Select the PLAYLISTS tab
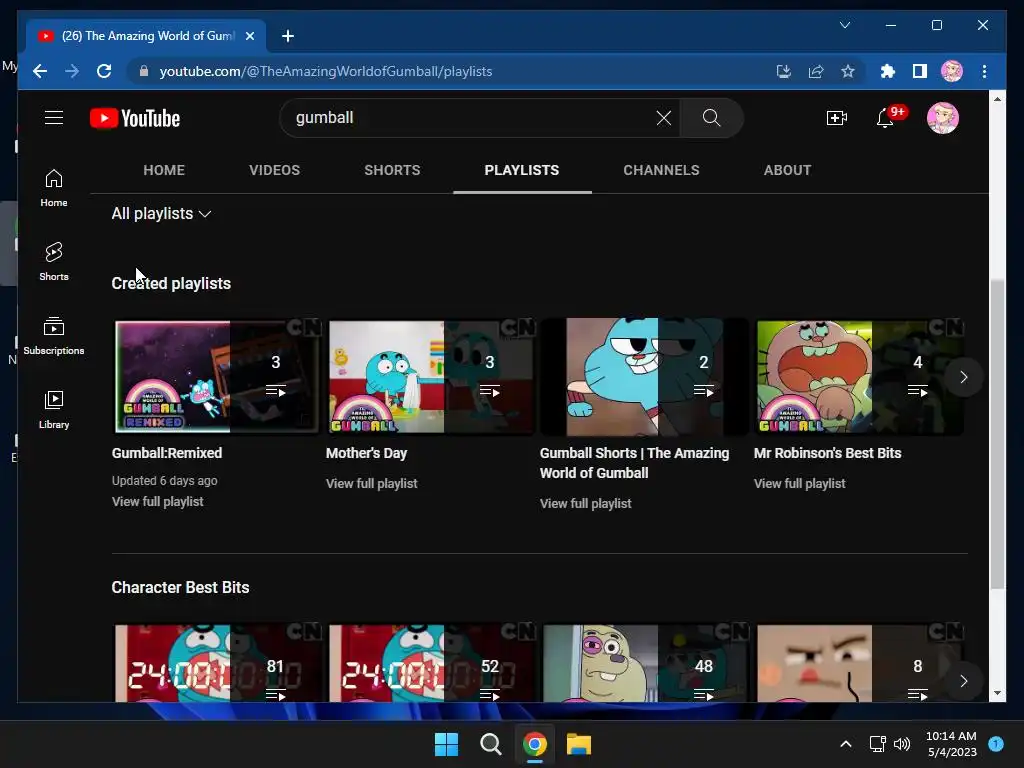 pos(522,170)
